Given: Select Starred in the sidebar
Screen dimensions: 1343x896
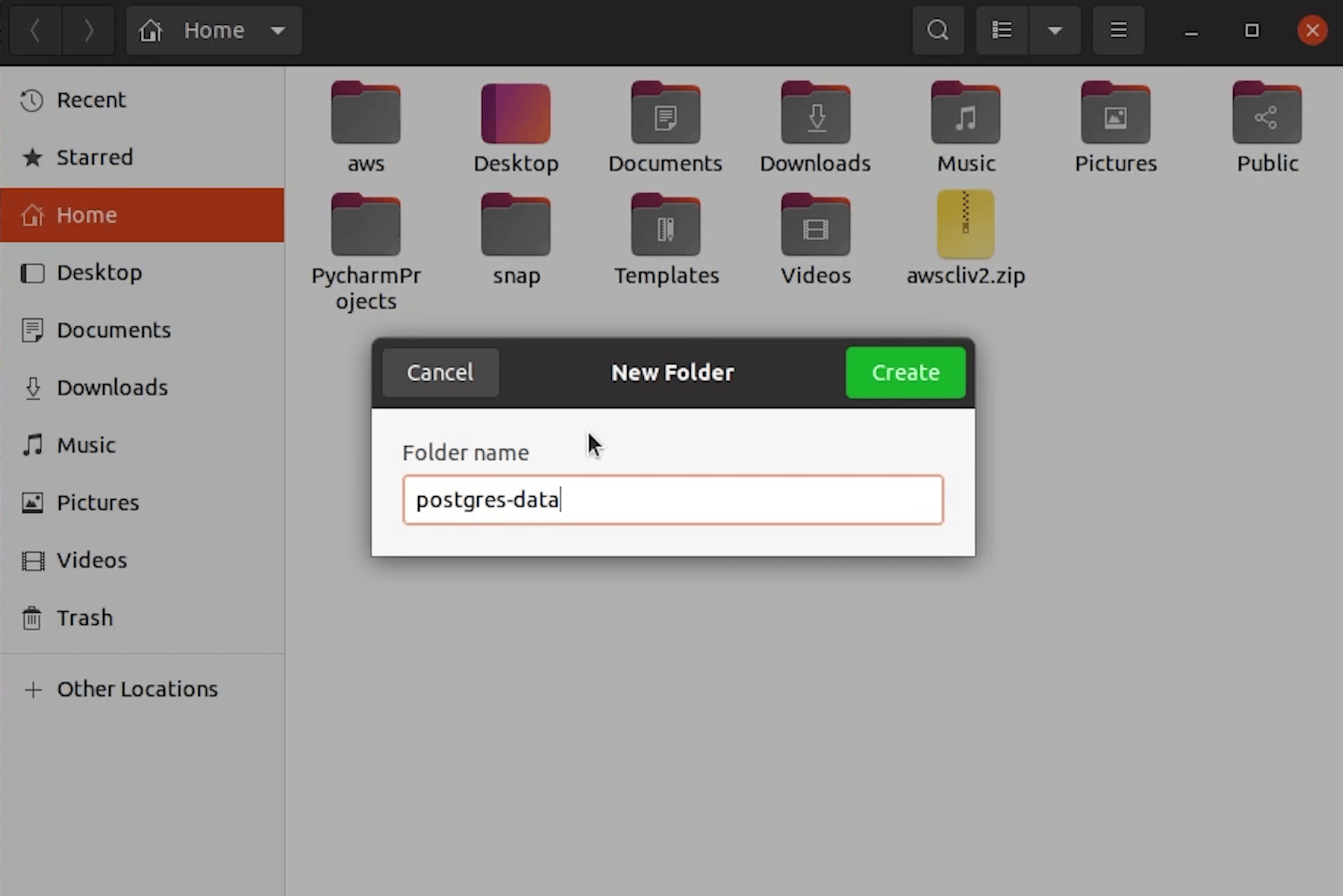Looking at the screenshot, I should pos(94,158).
